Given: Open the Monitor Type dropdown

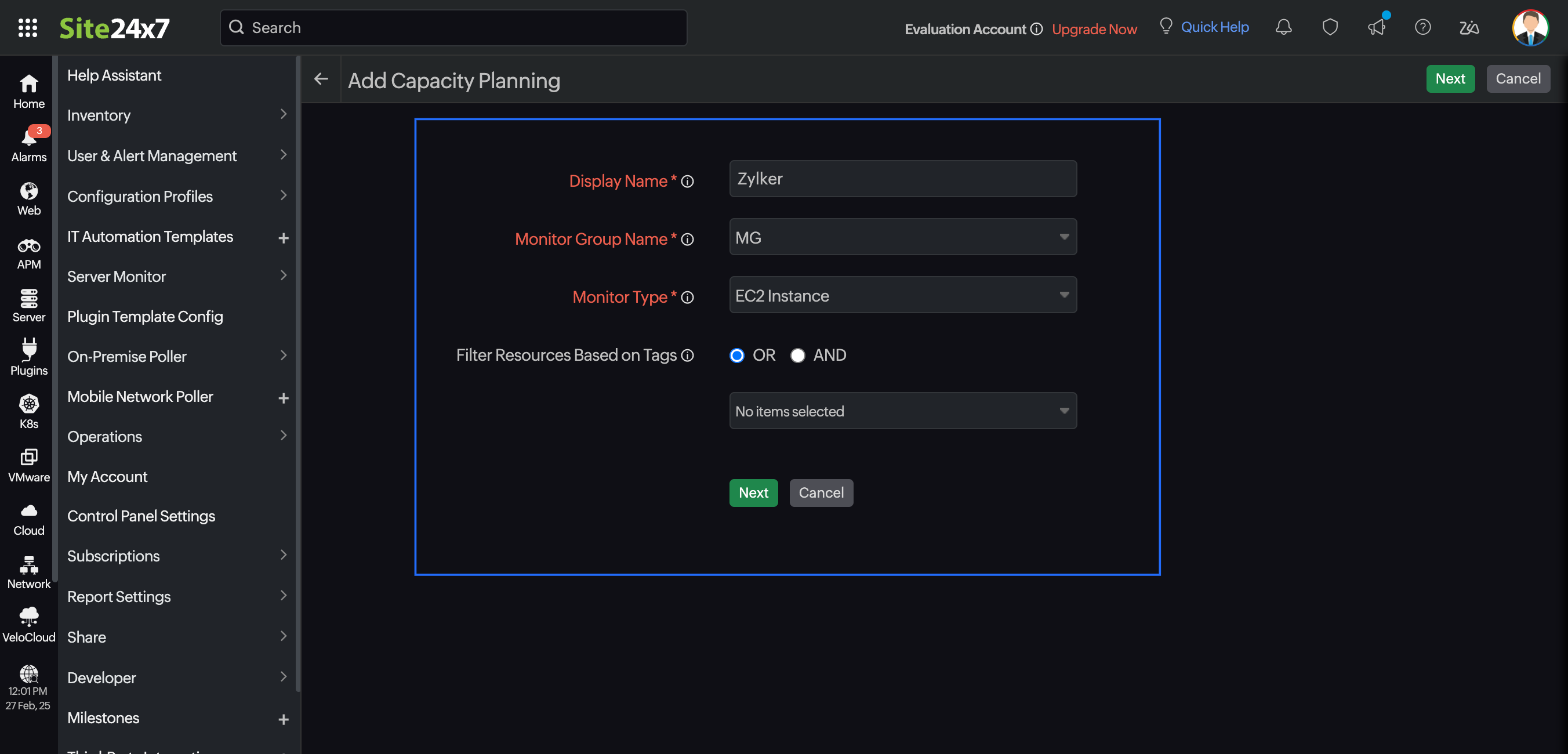Looking at the screenshot, I should tap(902, 295).
